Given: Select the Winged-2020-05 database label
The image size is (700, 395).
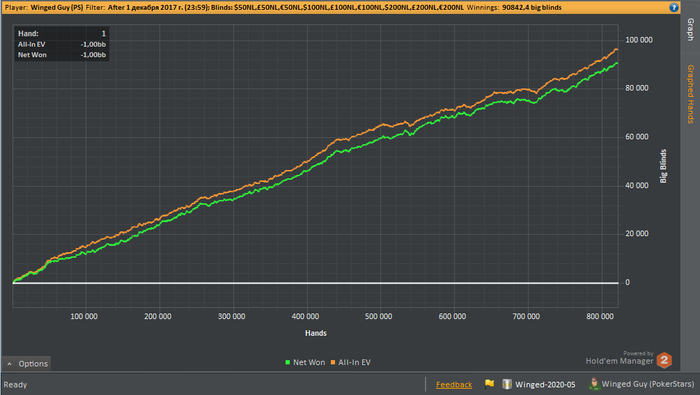Looking at the screenshot, I should click(x=545, y=384).
